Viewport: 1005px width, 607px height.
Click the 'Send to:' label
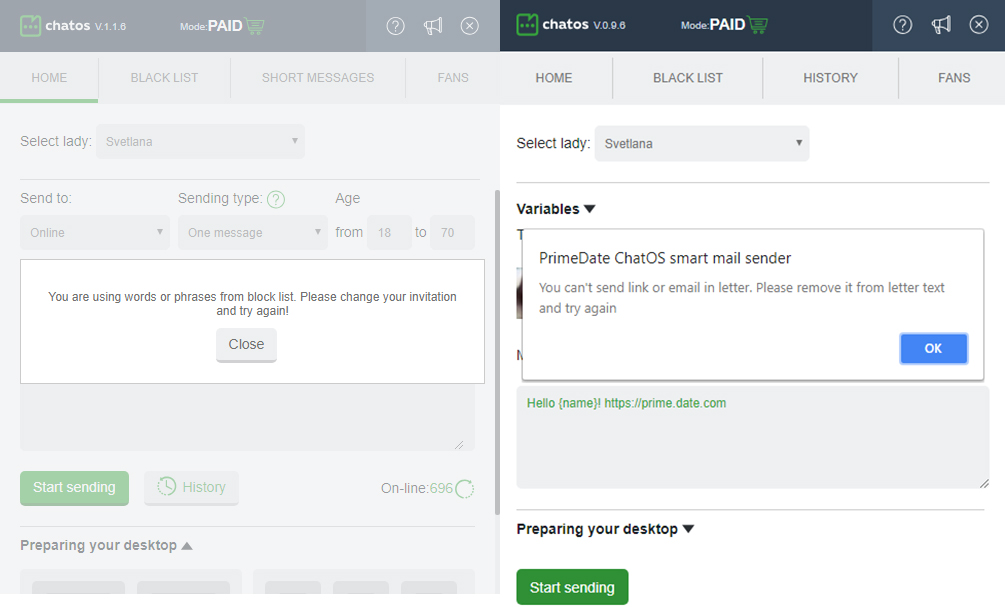point(46,199)
